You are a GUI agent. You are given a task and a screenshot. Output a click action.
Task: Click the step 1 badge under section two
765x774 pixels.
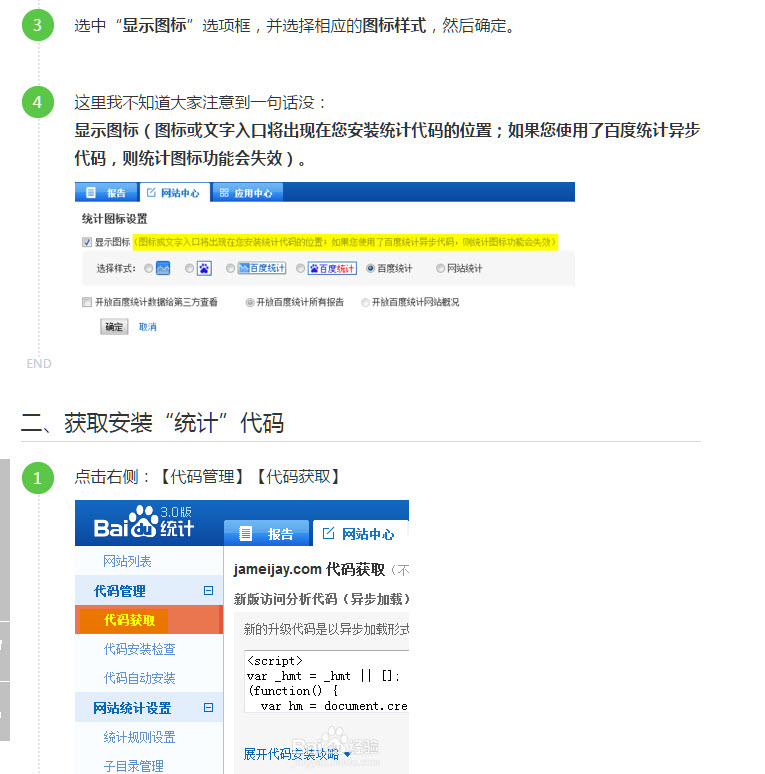[37, 478]
